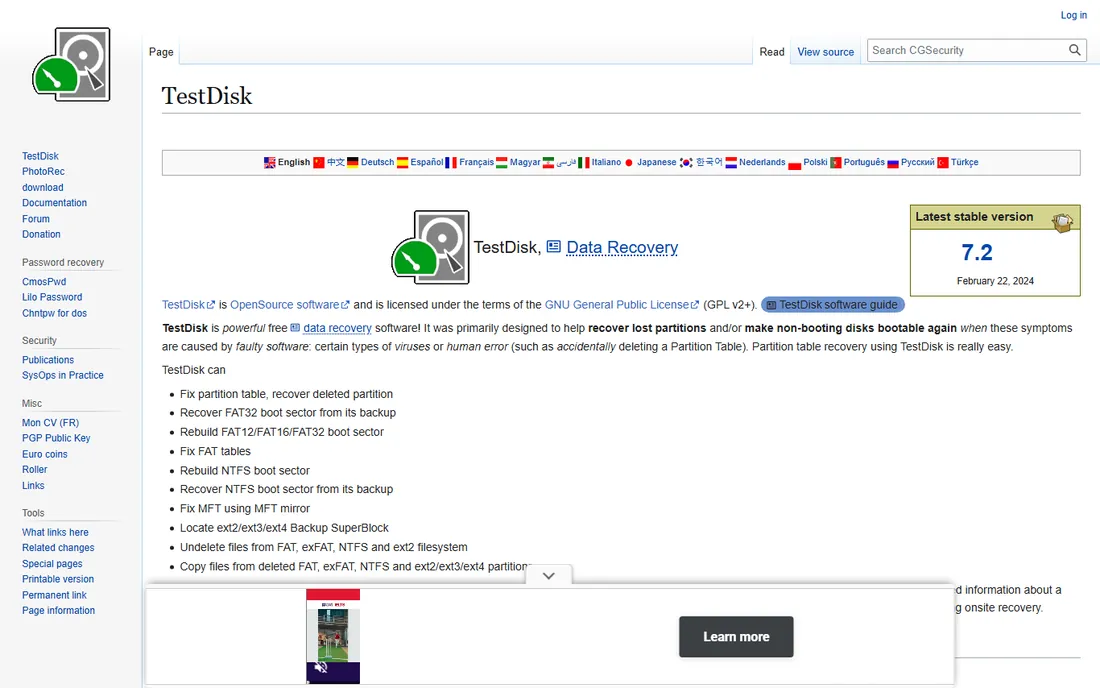Click the page icon before Data Recovery heading
Viewport: 1100px width, 688px height.
[554, 246]
